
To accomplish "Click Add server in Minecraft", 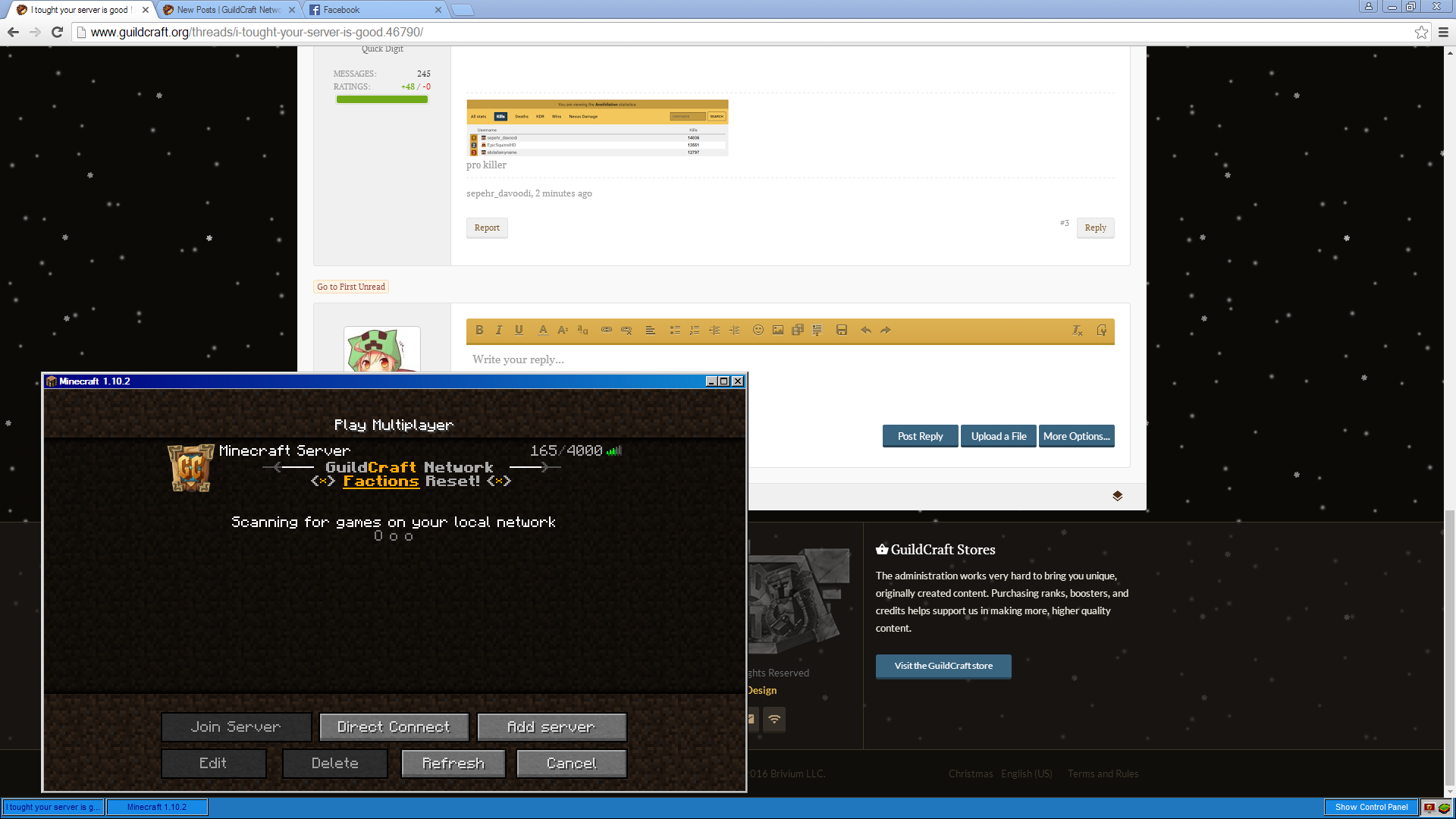I will (551, 727).
